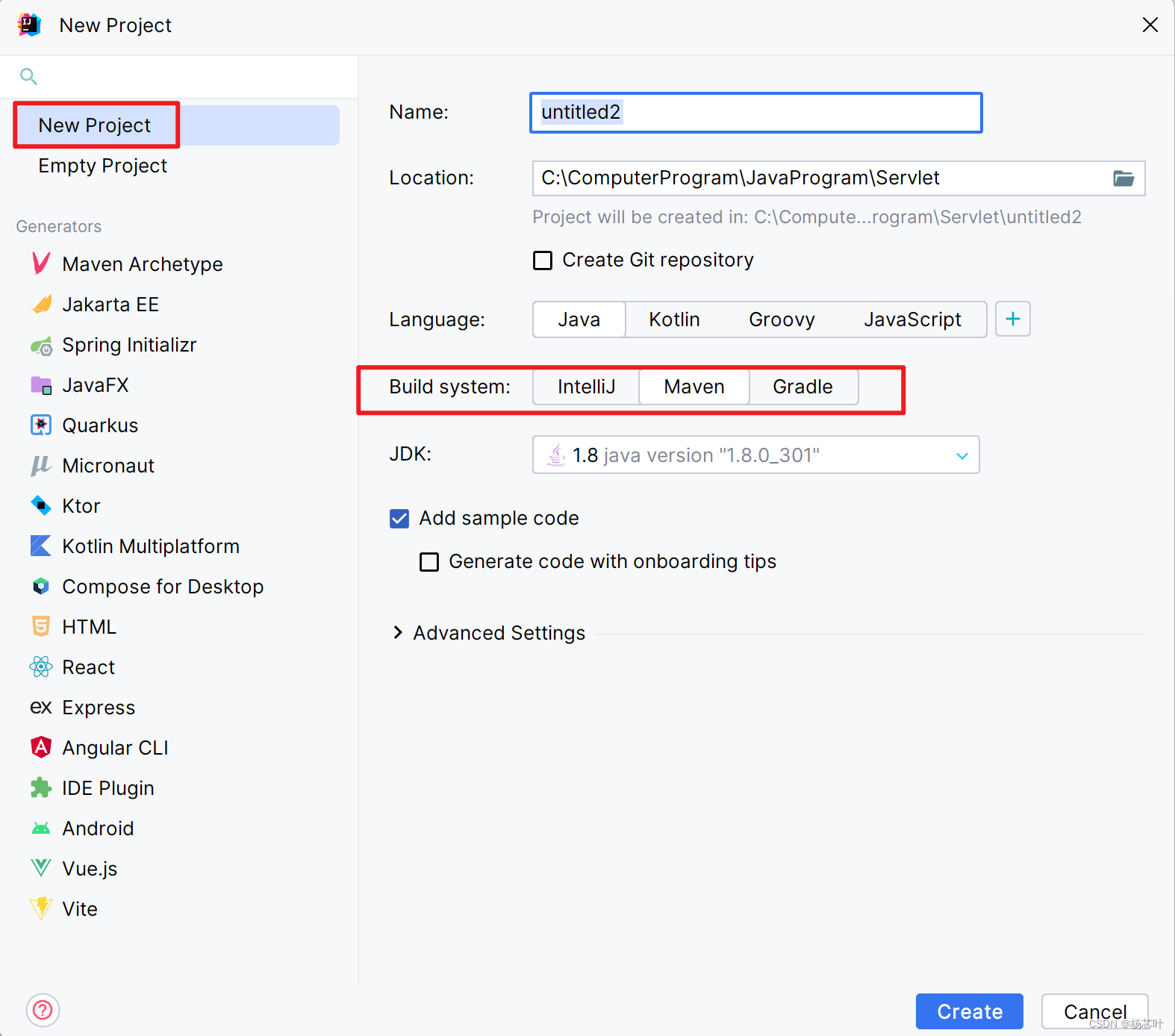Click the Angular CLI shield icon
1175x1036 pixels.
coord(41,747)
